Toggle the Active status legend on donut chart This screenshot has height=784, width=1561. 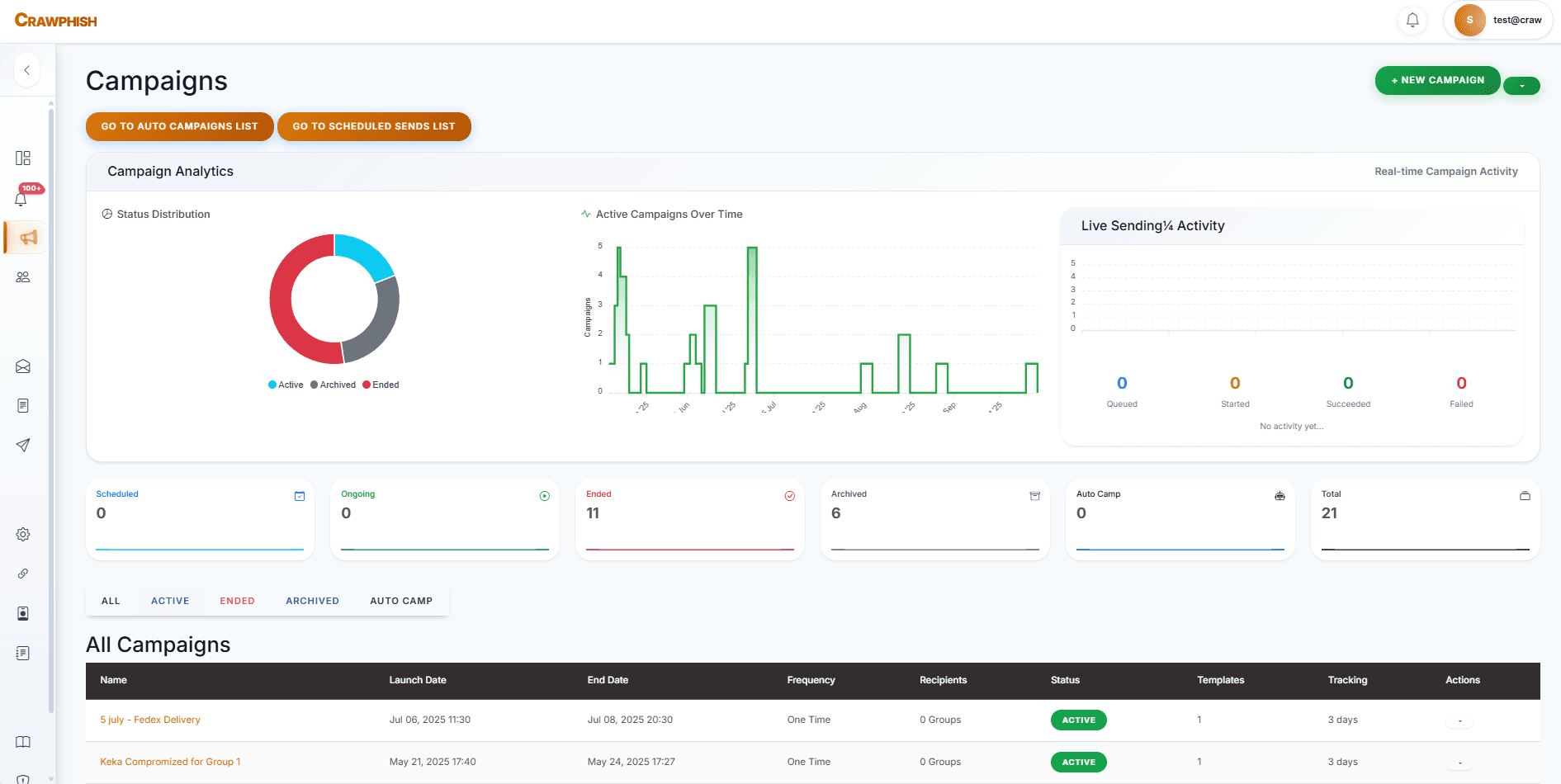coord(285,385)
